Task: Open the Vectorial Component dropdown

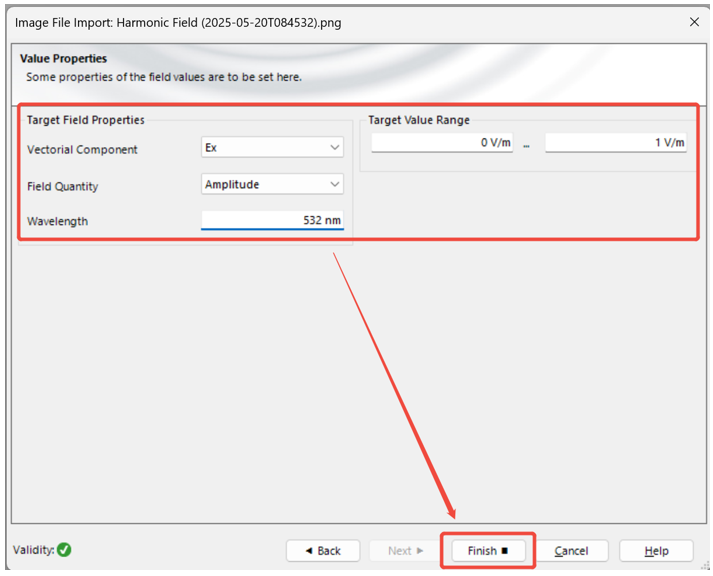Action: tap(272, 148)
